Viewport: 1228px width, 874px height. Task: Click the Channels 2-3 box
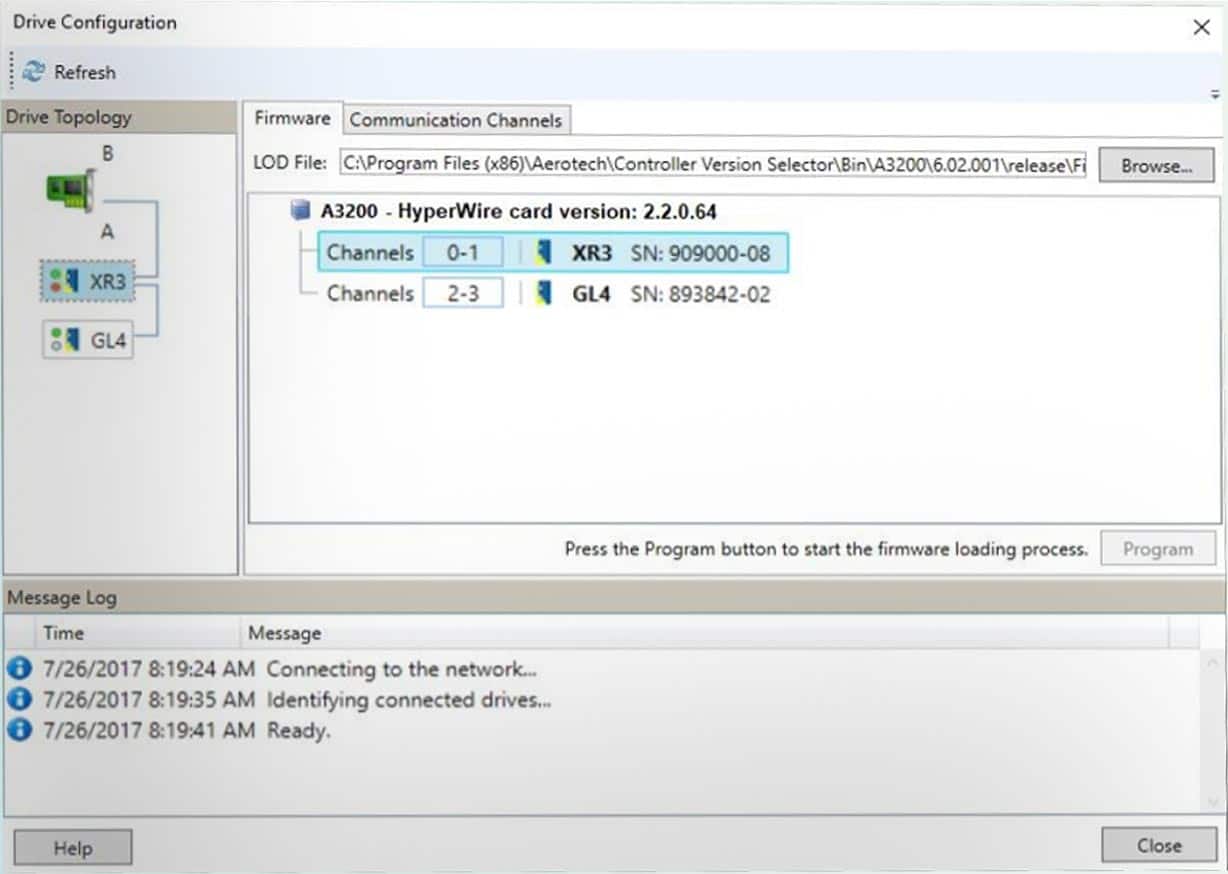pyautogui.click(x=462, y=294)
